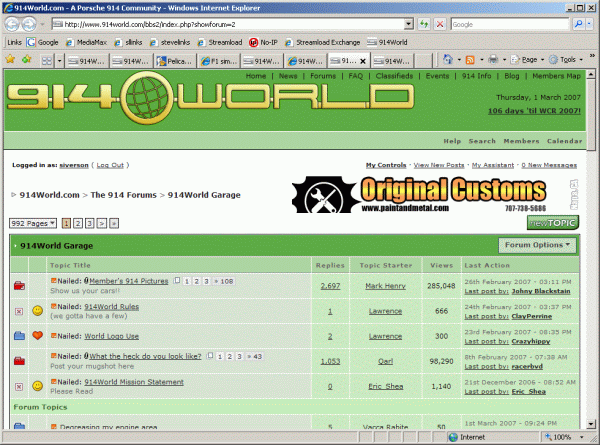Click the red hot-topic folder beside Member's 914 Pictures

[x=19, y=287]
